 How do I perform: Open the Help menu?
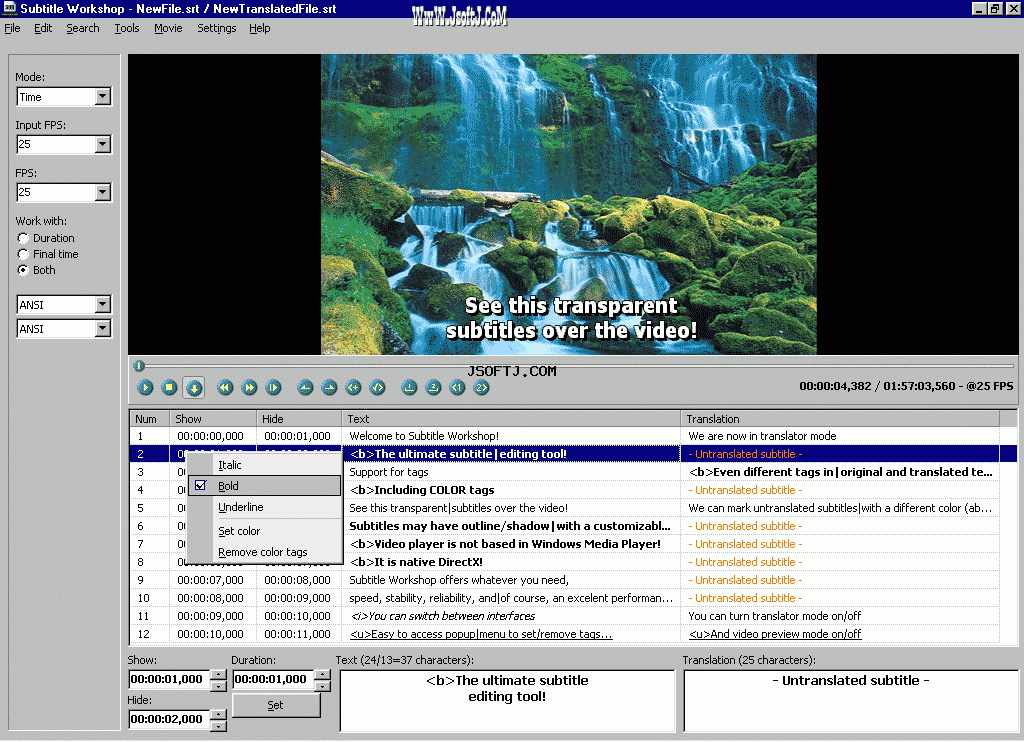coord(259,28)
